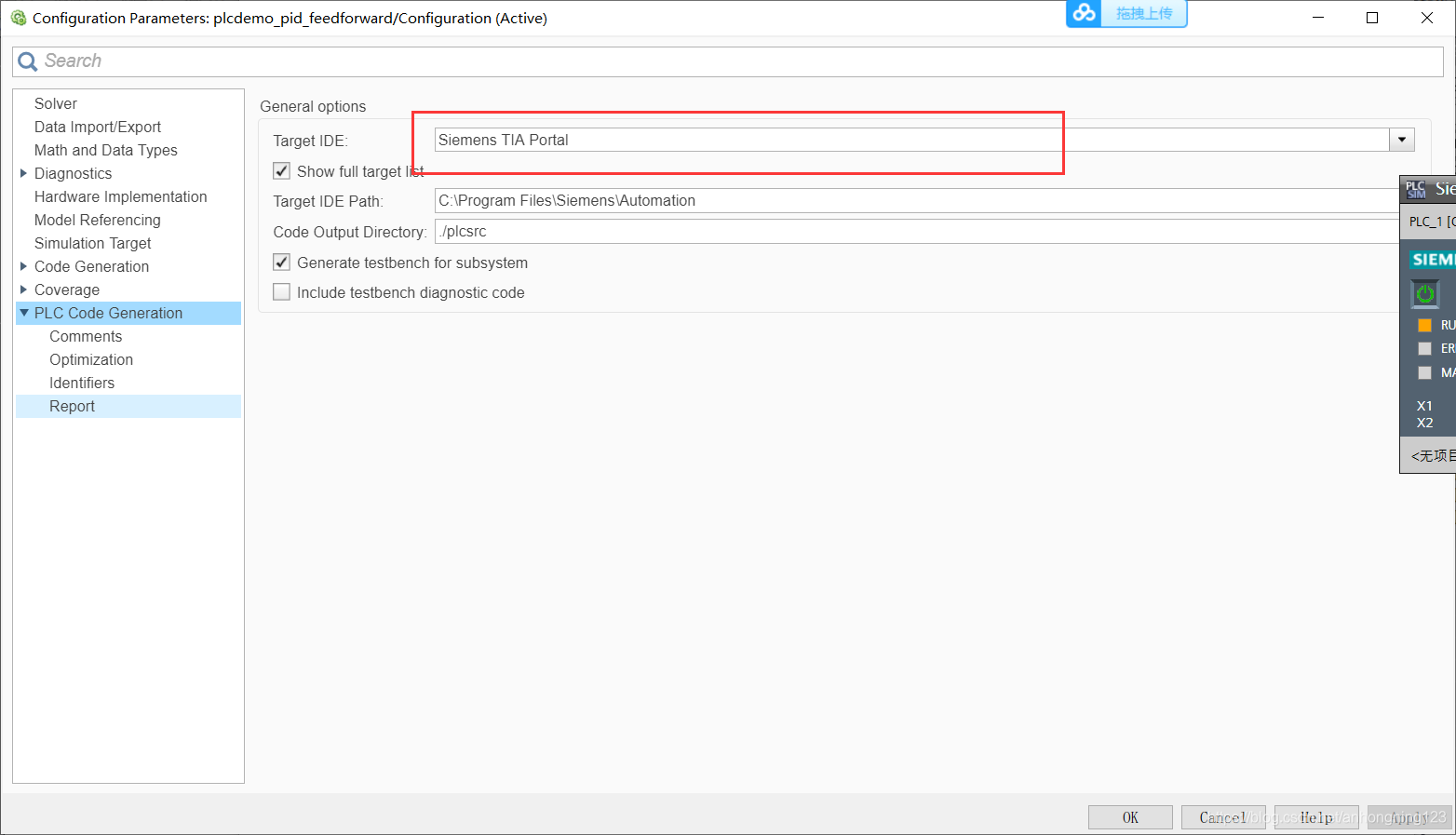This screenshot has height=835, width=1456.
Task: Close the Configuration Parameters window
Action: (x=1427, y=18)
